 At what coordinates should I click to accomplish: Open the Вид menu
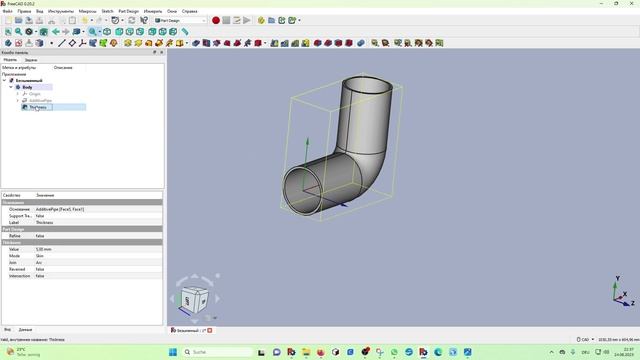coord(40,11)
